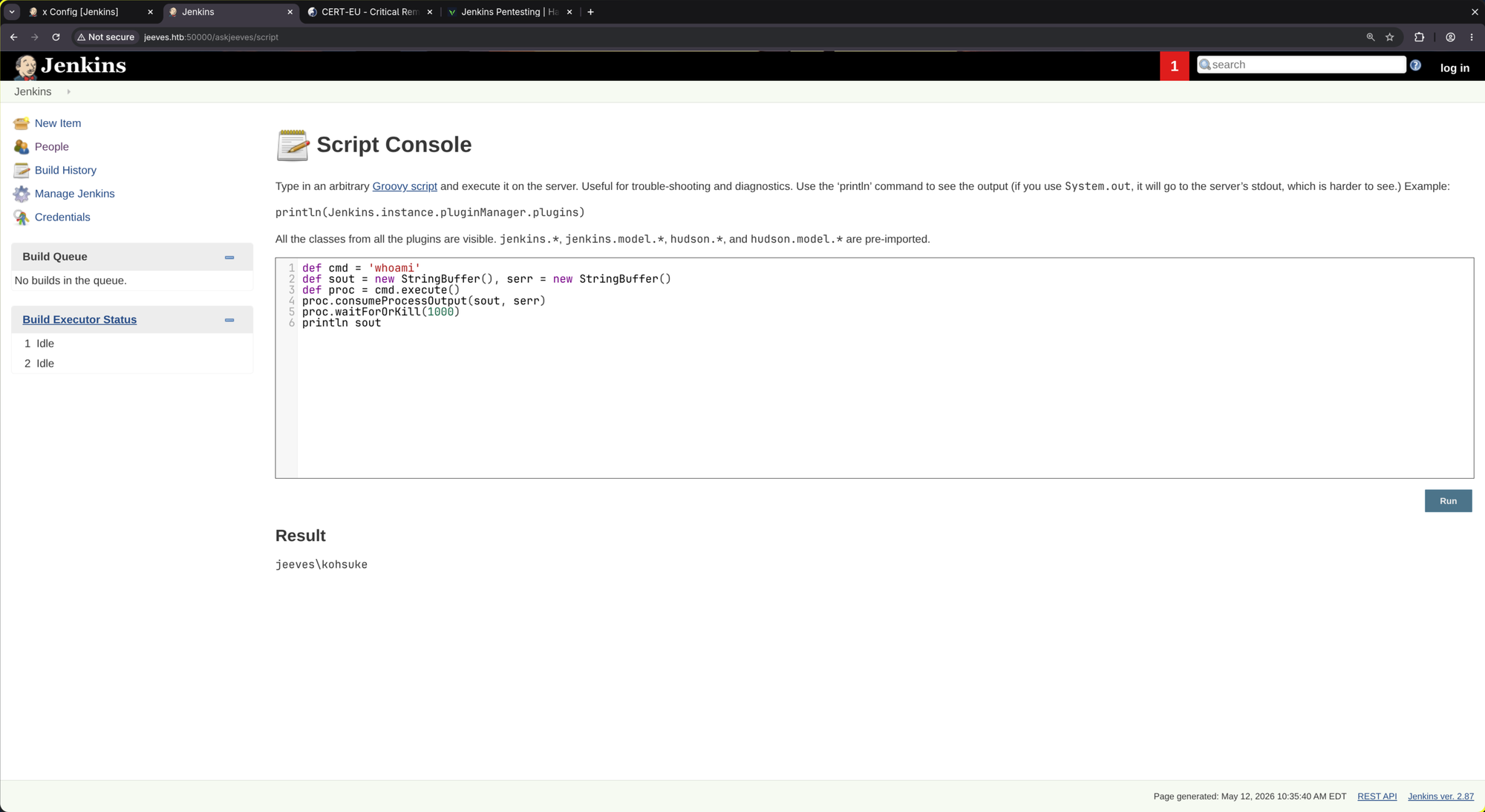Screen dimensions: 1485x812
Task: Click the Build Queue panel title
Action: [x=55, y=257]
